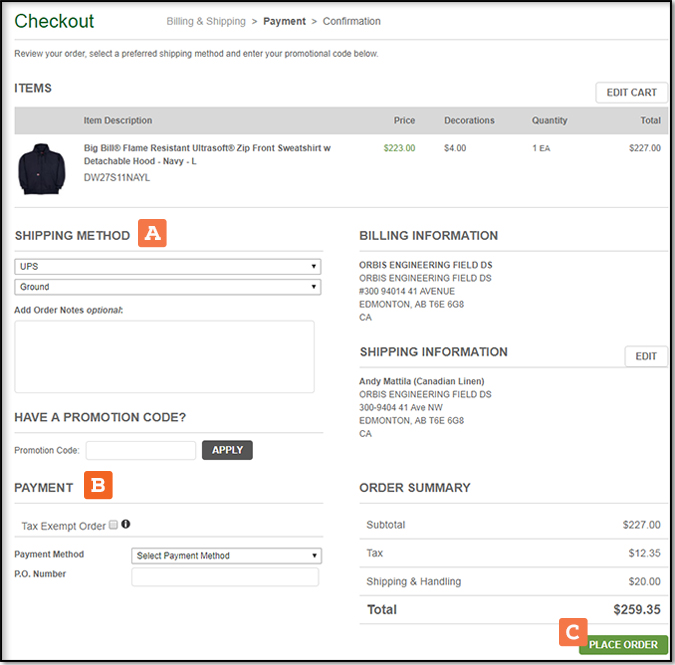
Task: Apply the promotion code
Action: [227, 450]
